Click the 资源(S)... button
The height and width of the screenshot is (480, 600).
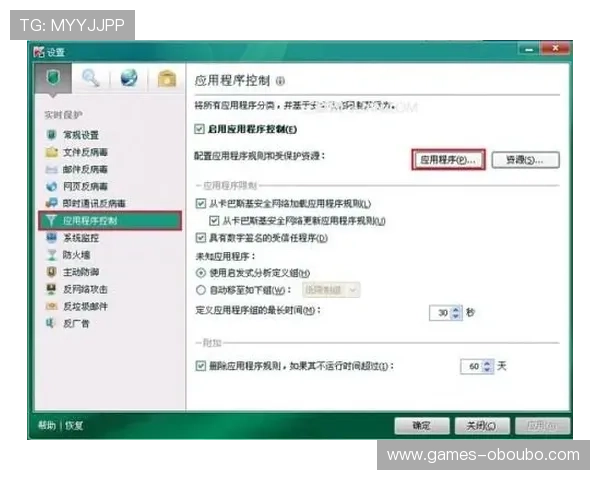(525, 160)
